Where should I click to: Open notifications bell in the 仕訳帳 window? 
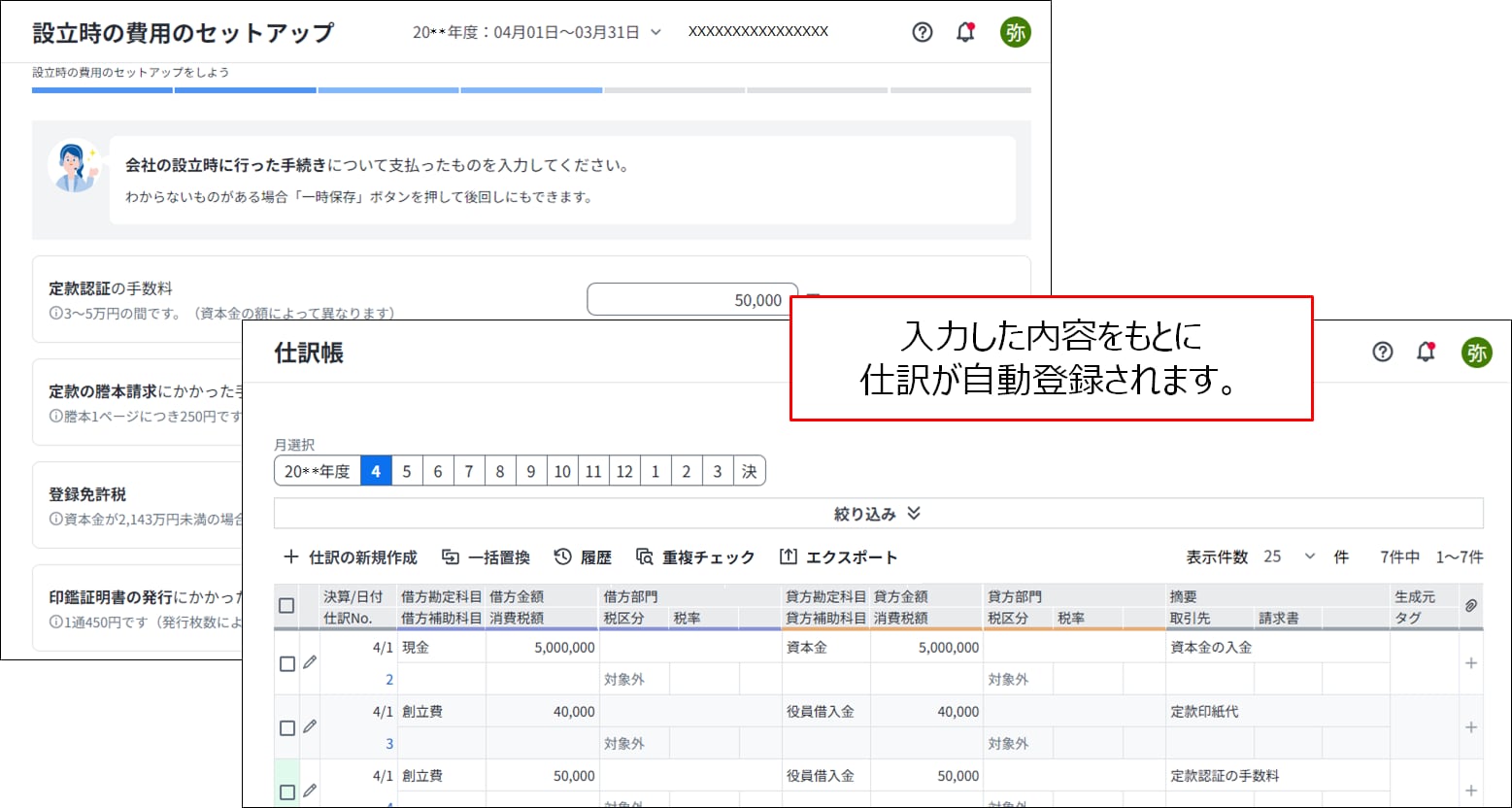click(x=1426, y=352)
